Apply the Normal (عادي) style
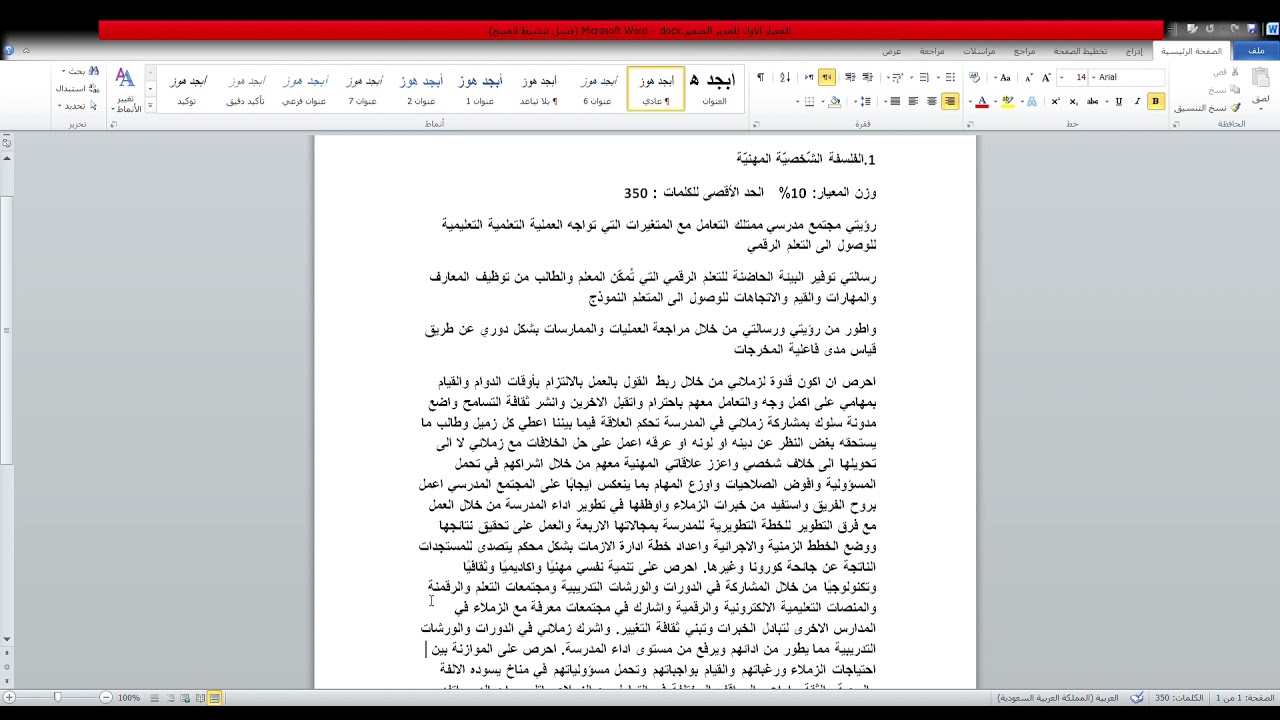Screen dimensions: 1280x720 [x=656, y=88]
